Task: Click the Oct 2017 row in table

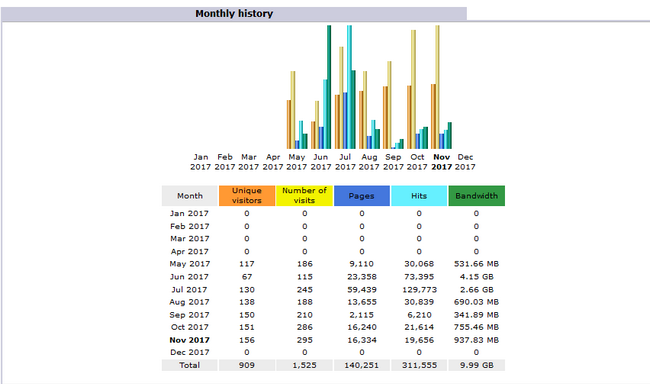Action: click(333, 327)
